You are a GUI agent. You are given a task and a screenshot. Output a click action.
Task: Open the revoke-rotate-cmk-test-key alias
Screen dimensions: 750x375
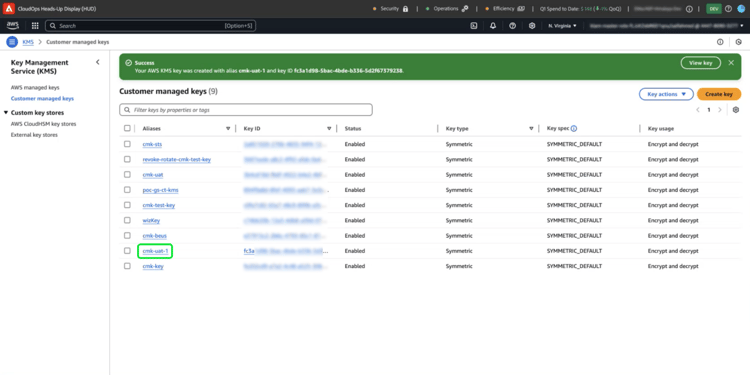176,159
